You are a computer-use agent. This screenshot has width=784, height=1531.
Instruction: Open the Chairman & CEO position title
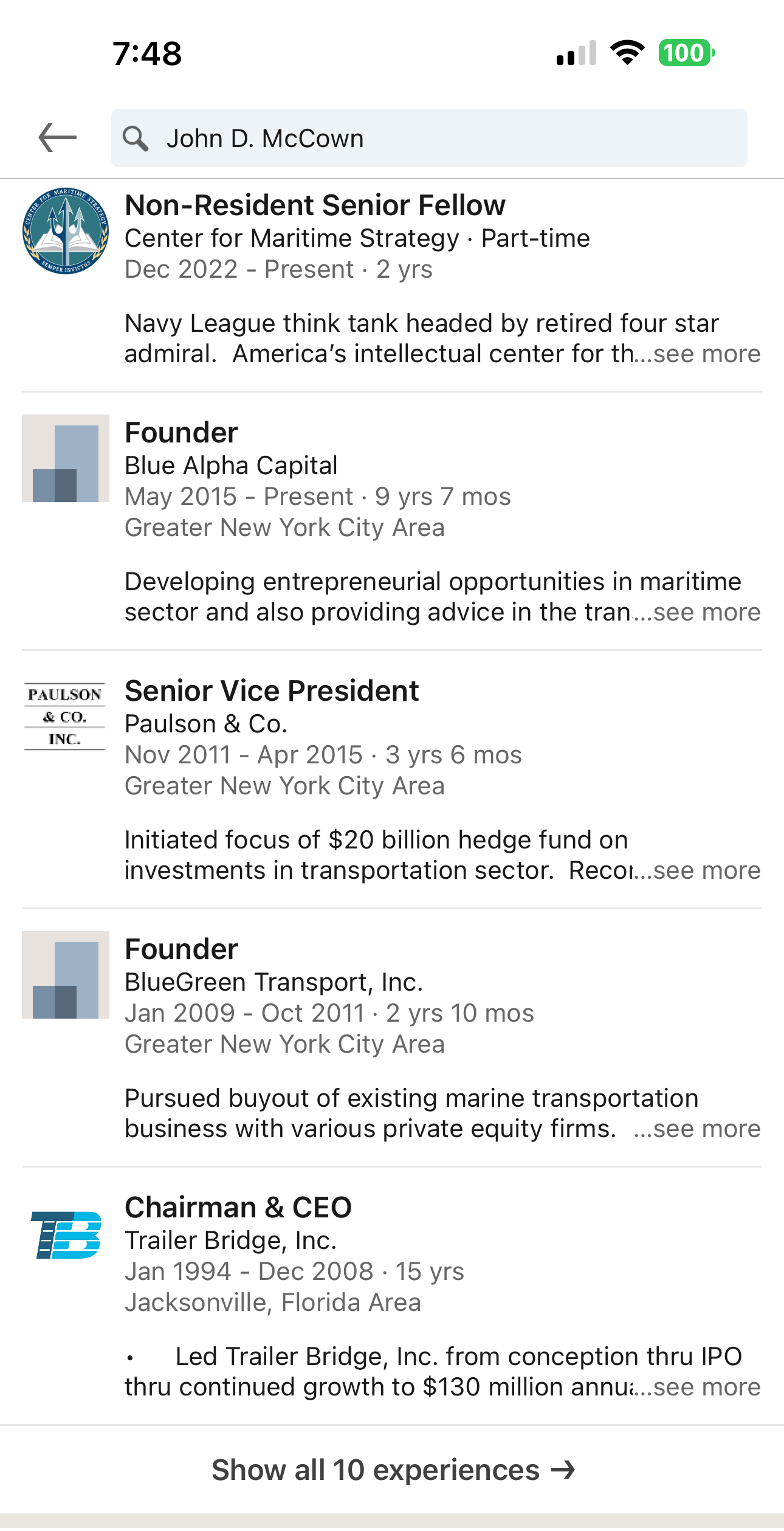pyautogui.click(x=238, y=1208)
